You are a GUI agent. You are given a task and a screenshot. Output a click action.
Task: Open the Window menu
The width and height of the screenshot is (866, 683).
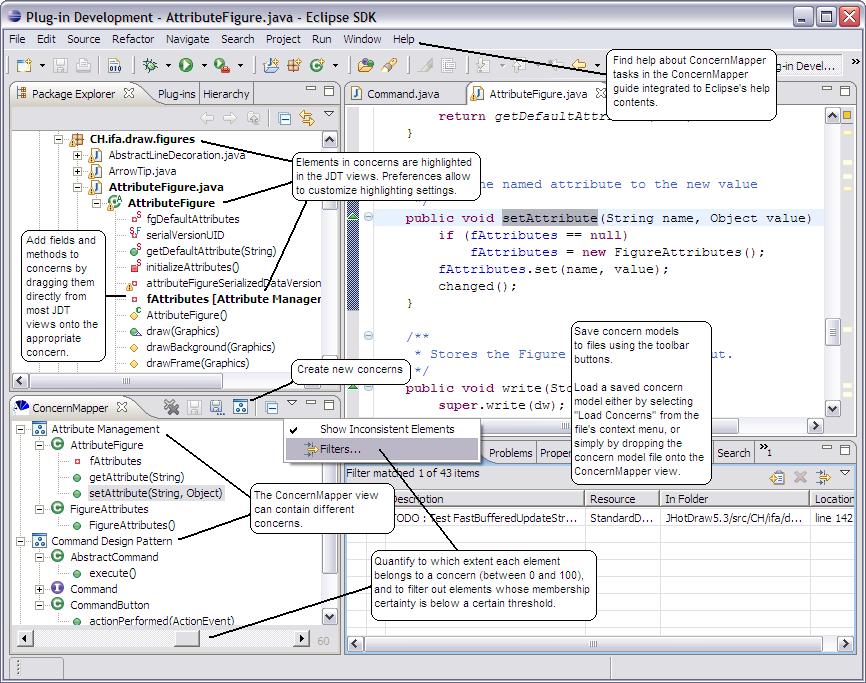[362, 39]
